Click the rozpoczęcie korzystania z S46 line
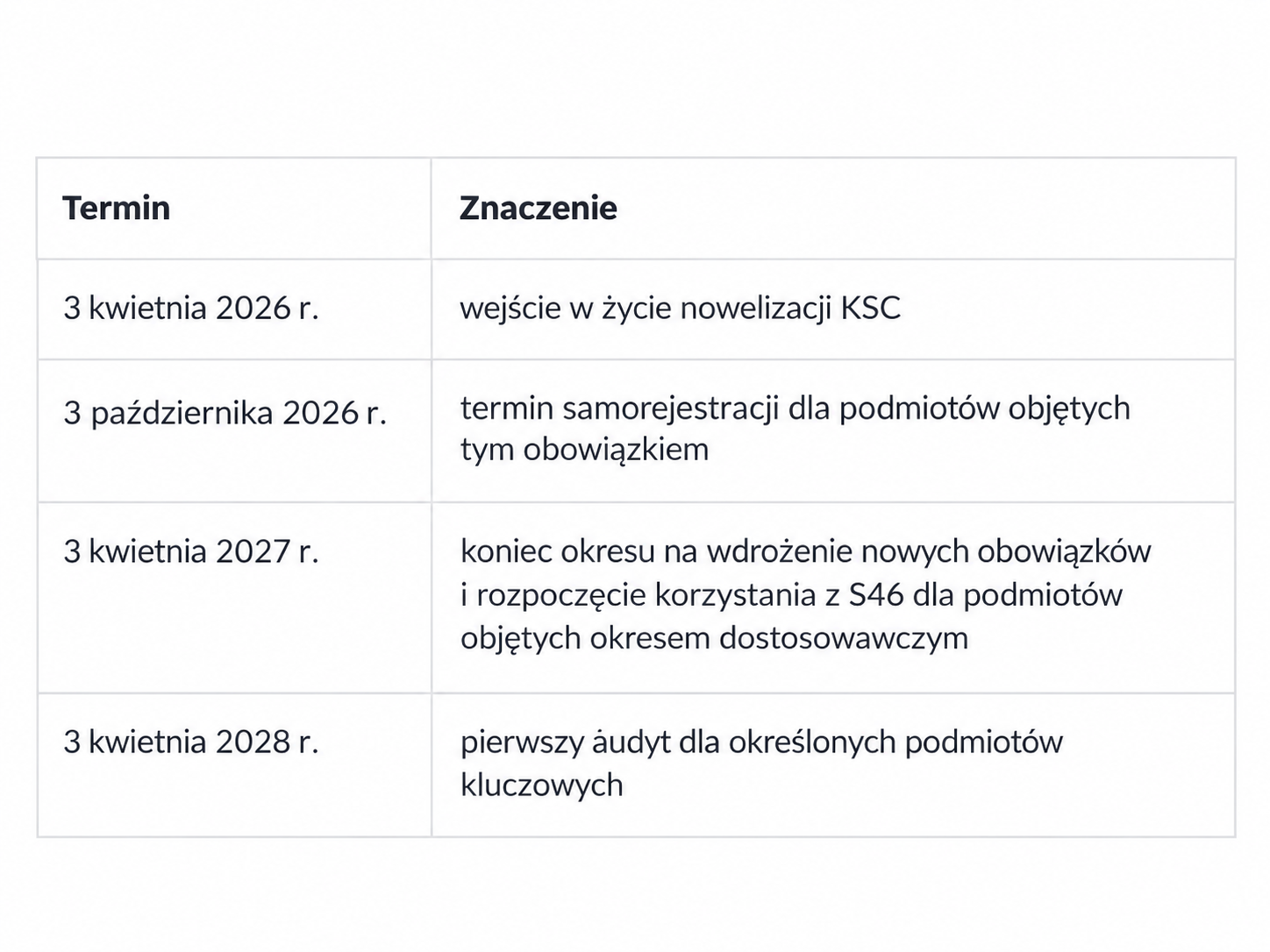This screenshot has height=952, width=1270. pos(791,595)
